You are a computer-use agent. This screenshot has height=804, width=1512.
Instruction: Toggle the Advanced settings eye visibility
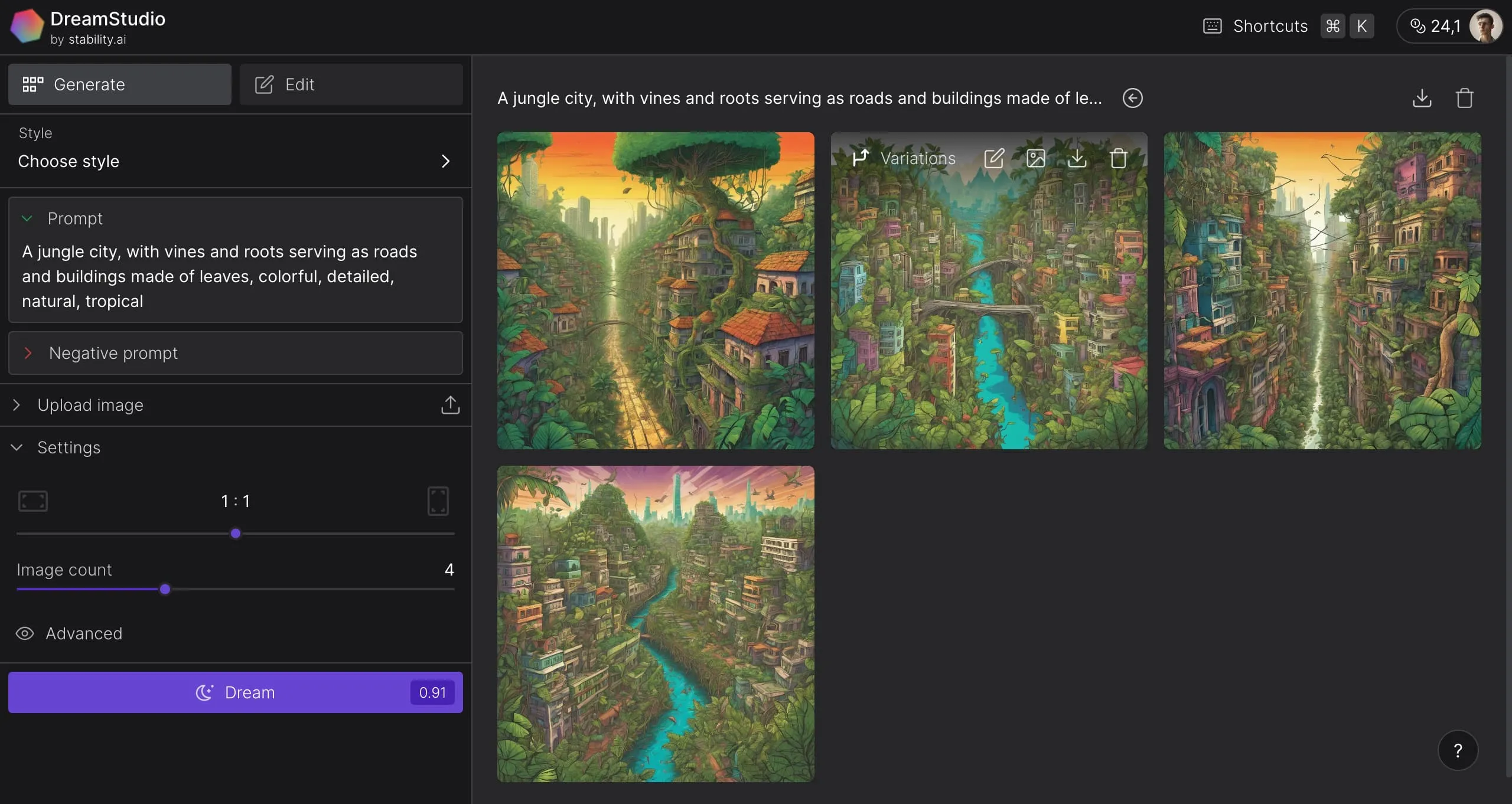(x=24, y=633)
